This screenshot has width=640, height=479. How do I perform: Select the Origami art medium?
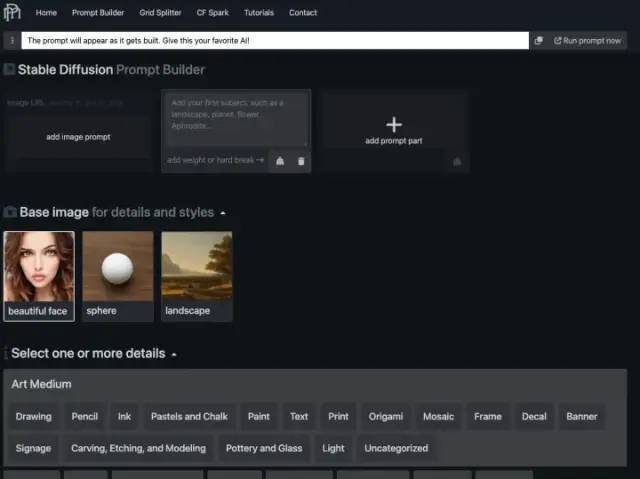pyautogui.click(x=385, y=417)
